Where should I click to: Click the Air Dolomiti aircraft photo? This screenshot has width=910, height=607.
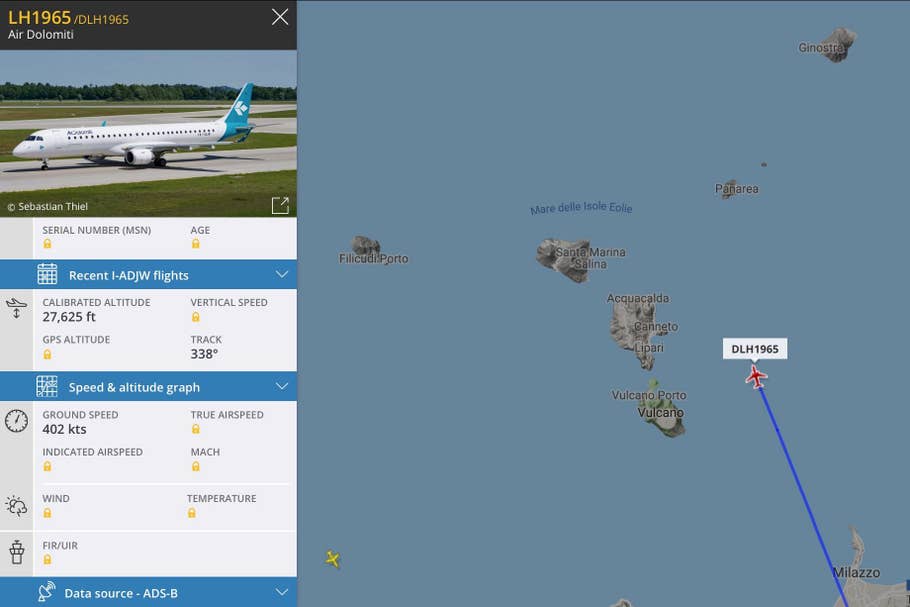pyautogui.click(x=148, y=133)
